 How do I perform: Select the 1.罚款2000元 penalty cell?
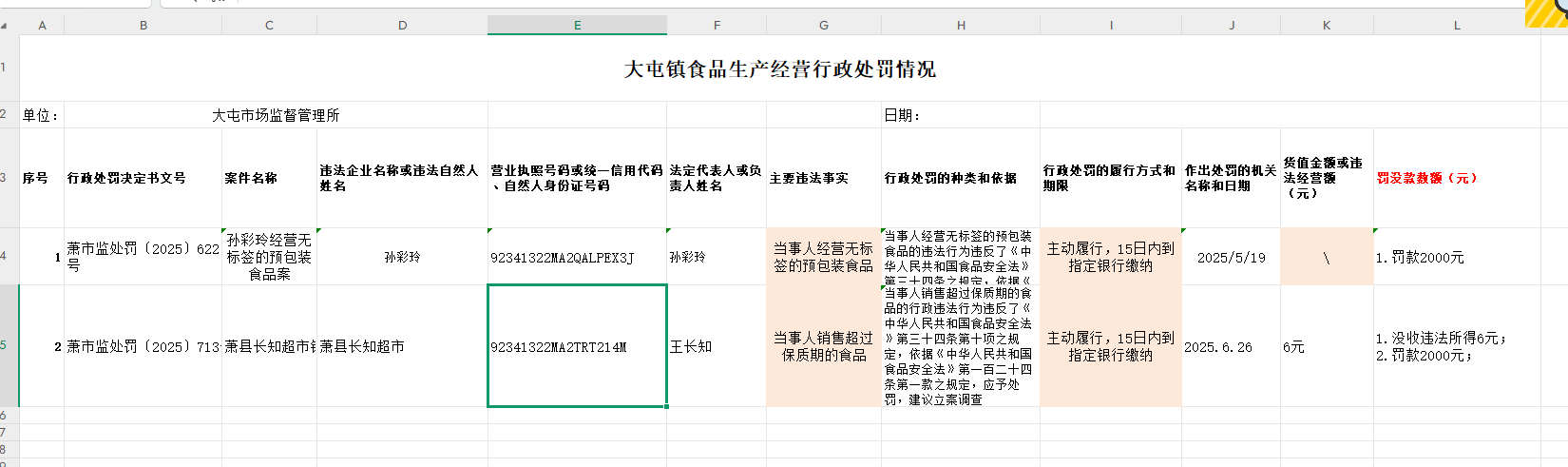click(x=1456, y=257)
